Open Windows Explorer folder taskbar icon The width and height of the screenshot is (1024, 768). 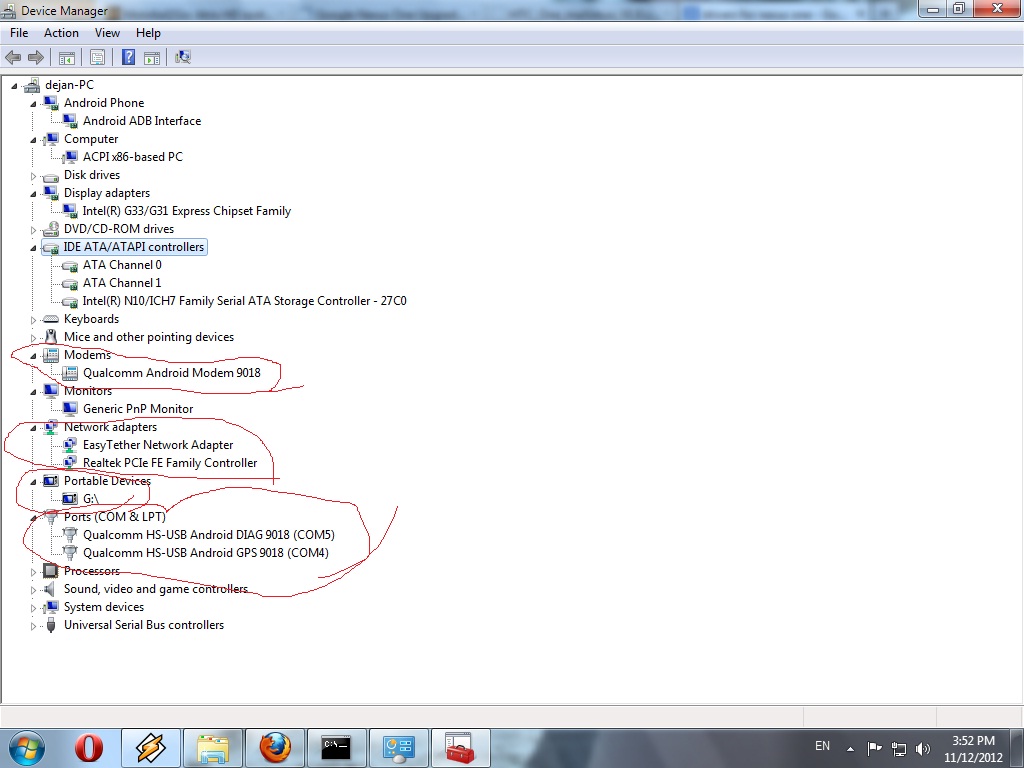point(214,748)
